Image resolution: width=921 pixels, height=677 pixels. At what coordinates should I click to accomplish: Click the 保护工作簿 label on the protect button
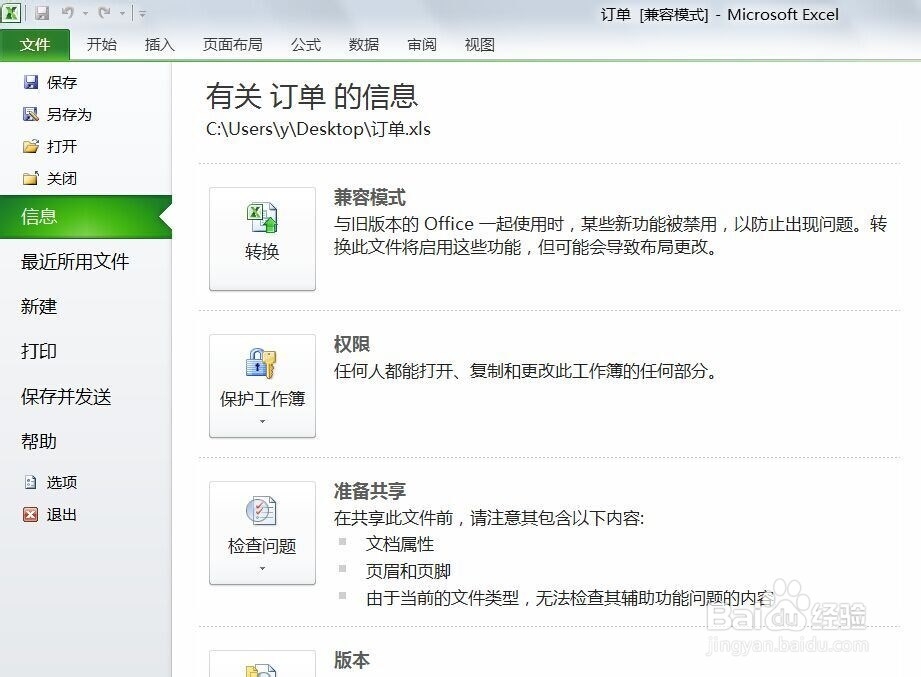pyautogui.click(x=263, y=399)
